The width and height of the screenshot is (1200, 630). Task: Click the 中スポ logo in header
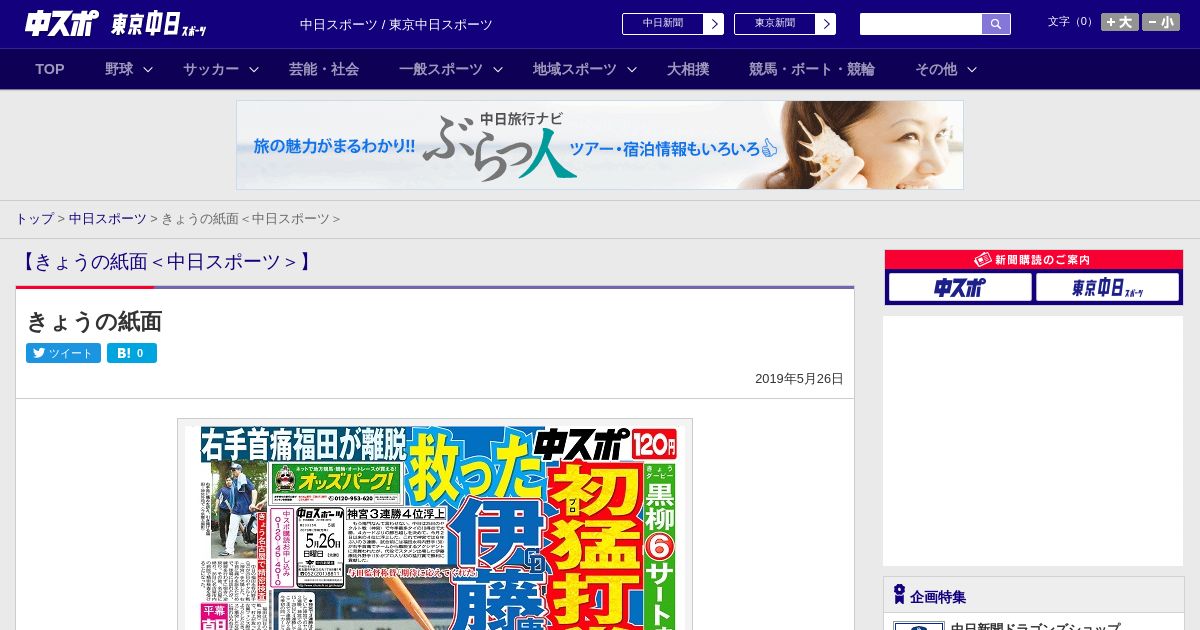[62, 23]
